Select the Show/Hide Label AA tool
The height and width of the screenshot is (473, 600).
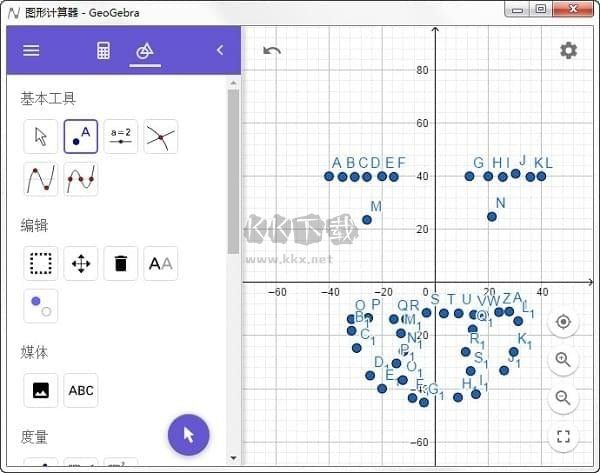point(161,263)
